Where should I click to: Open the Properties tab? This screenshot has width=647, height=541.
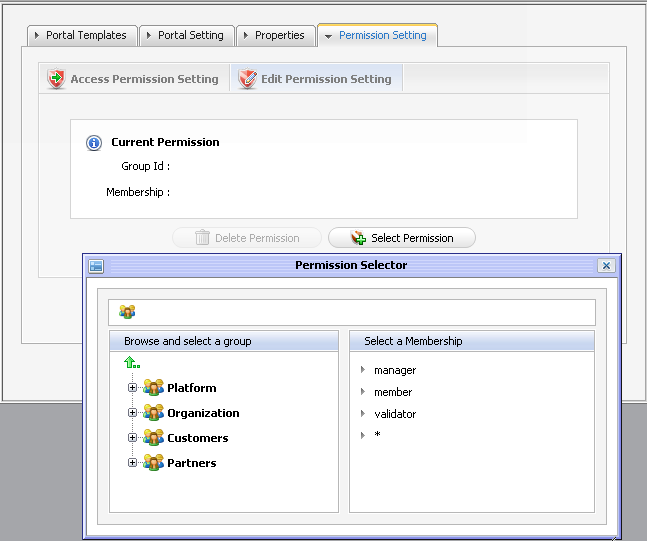[x=274, y=35]
